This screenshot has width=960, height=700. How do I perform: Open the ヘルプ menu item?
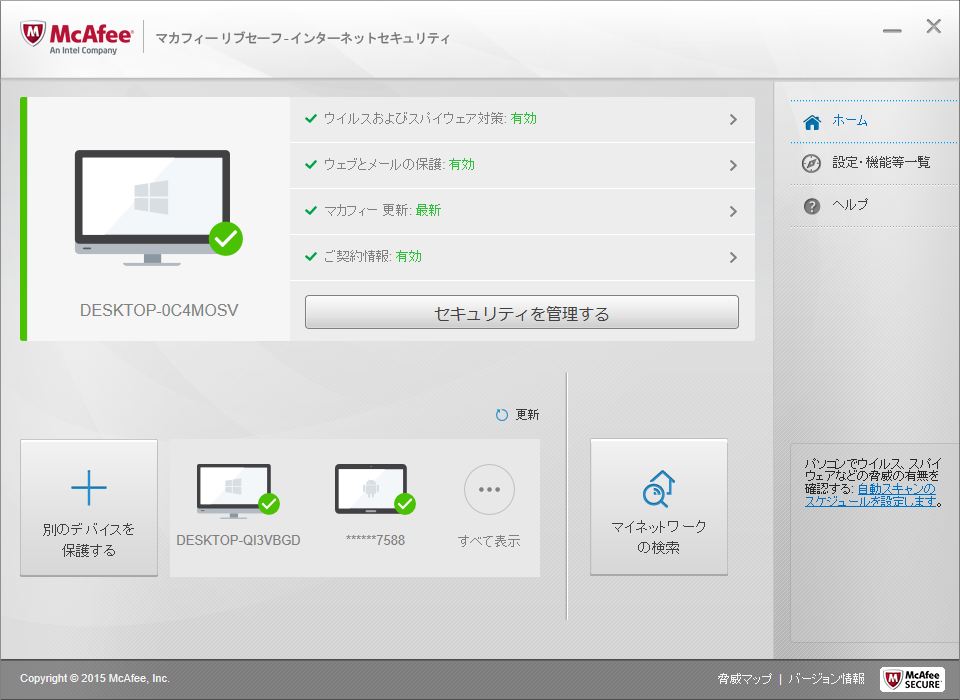pyautogui.click(x=850, y=205)
